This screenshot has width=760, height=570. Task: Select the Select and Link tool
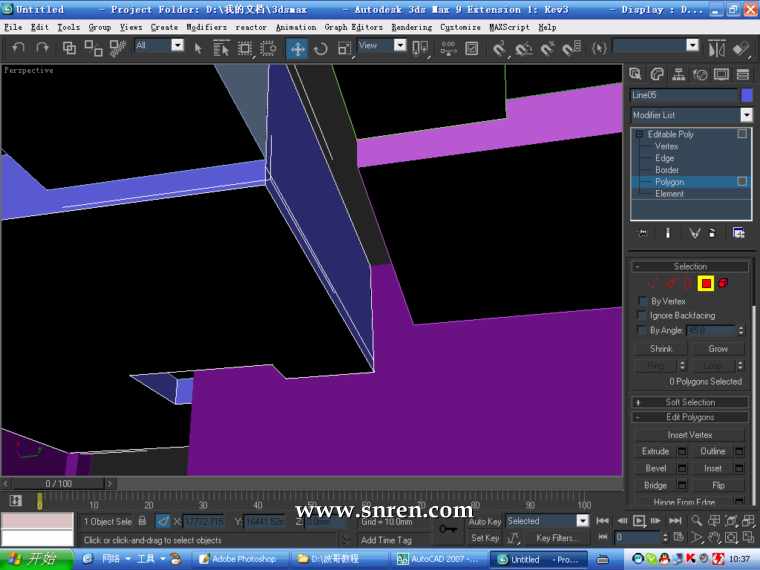coord(69,48)
